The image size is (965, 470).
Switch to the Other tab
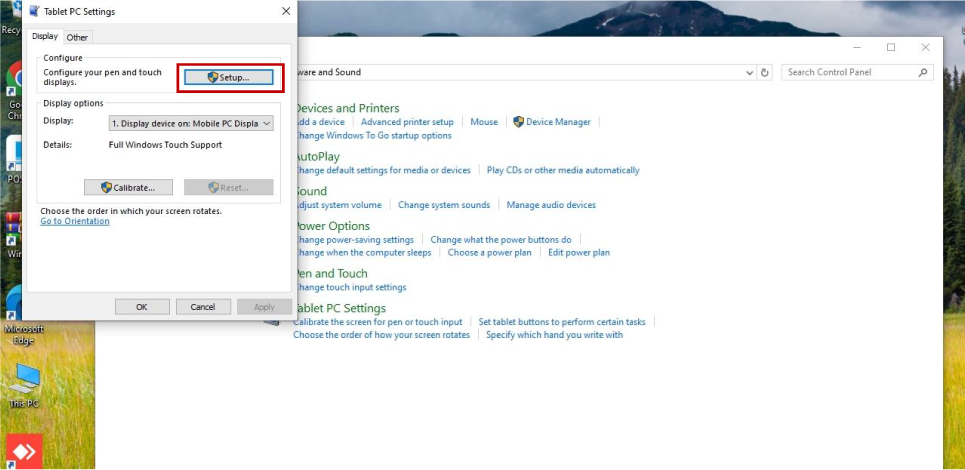77,37
